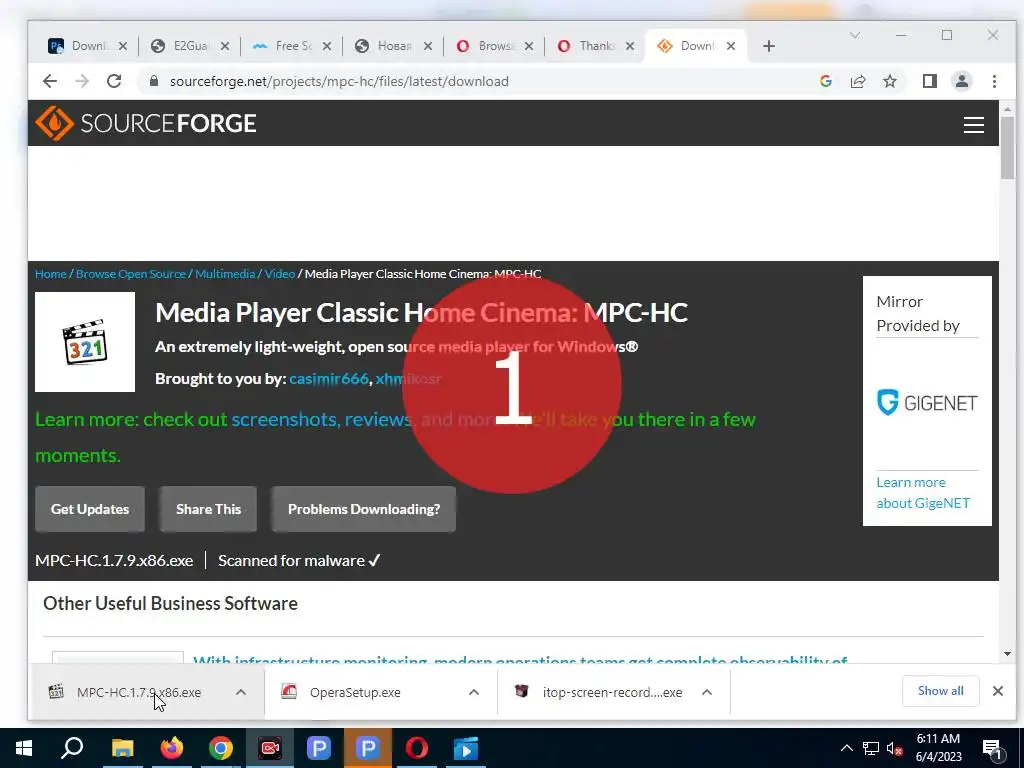The height and width of the screenshot is (768, 1024).
Task: Click the network tray icon
Action: coord(871,748)
